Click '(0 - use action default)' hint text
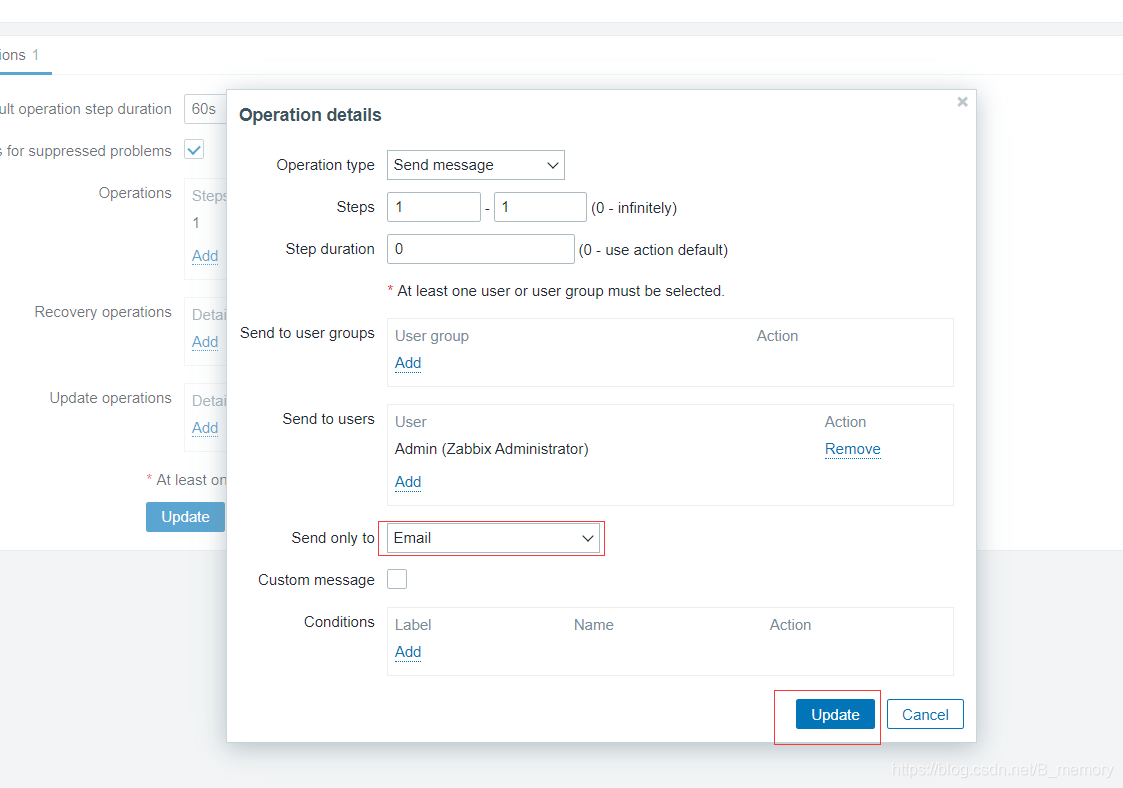This screenshot has width=1123, height=788. click(653, 250)
